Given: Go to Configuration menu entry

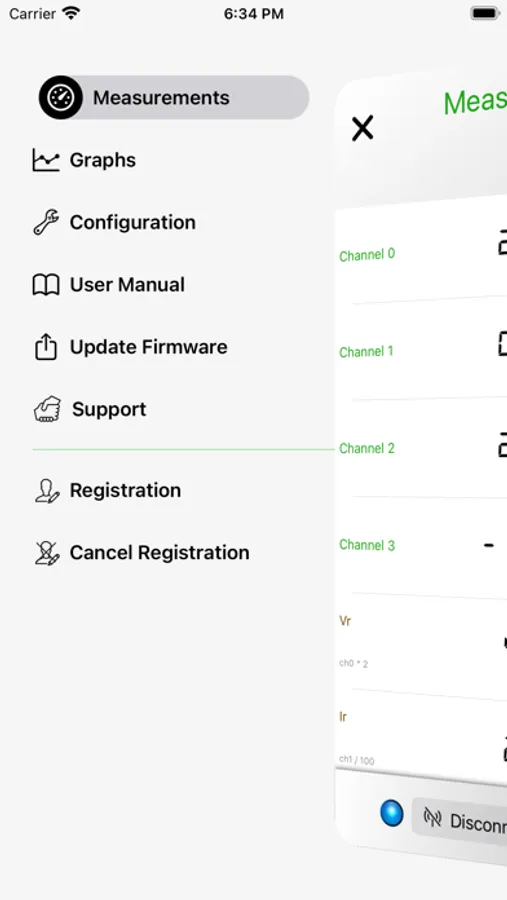Looking at the screenshot, I should click(133, 223).
